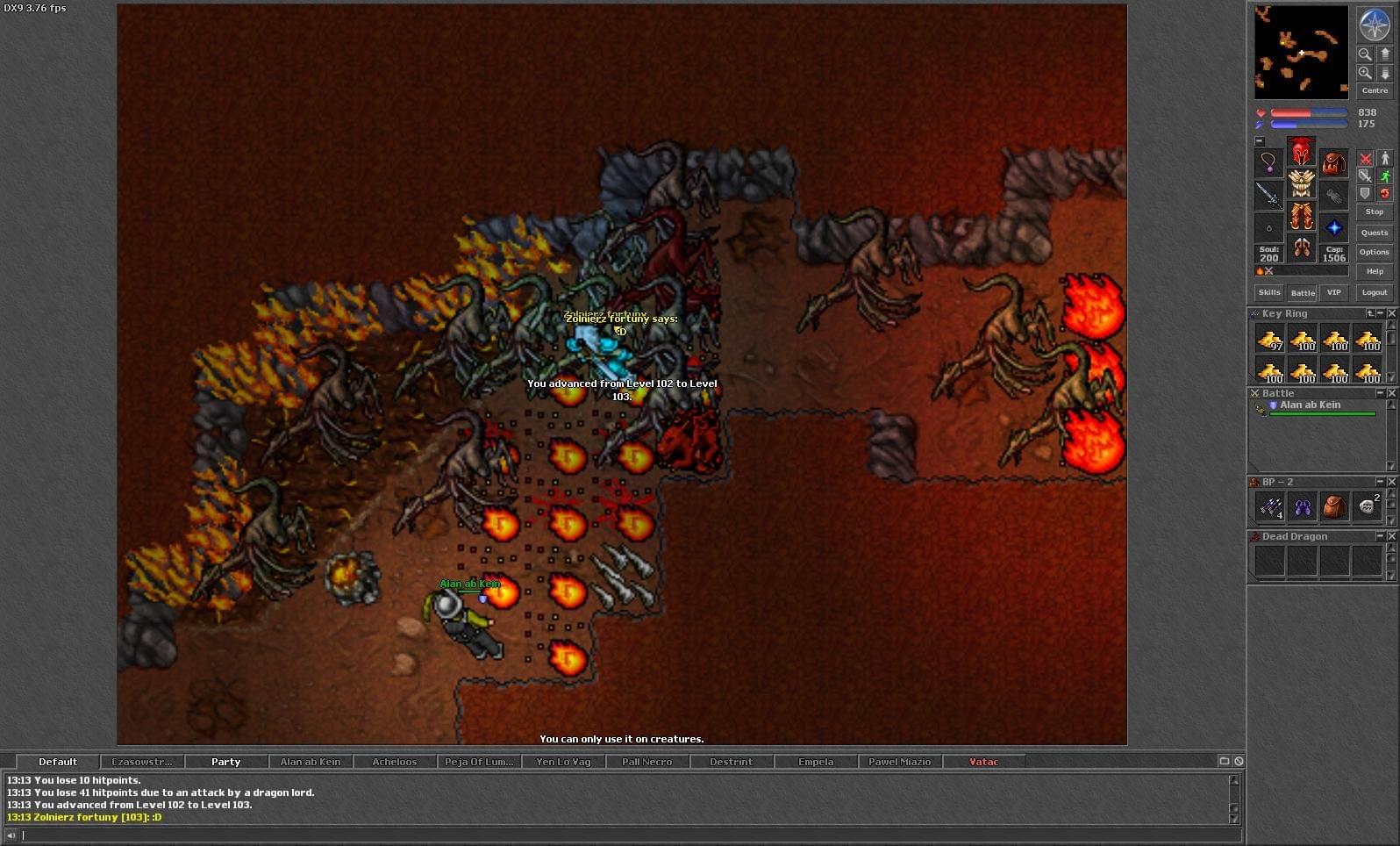Open the Options menu

click(x=1375, y=252)
